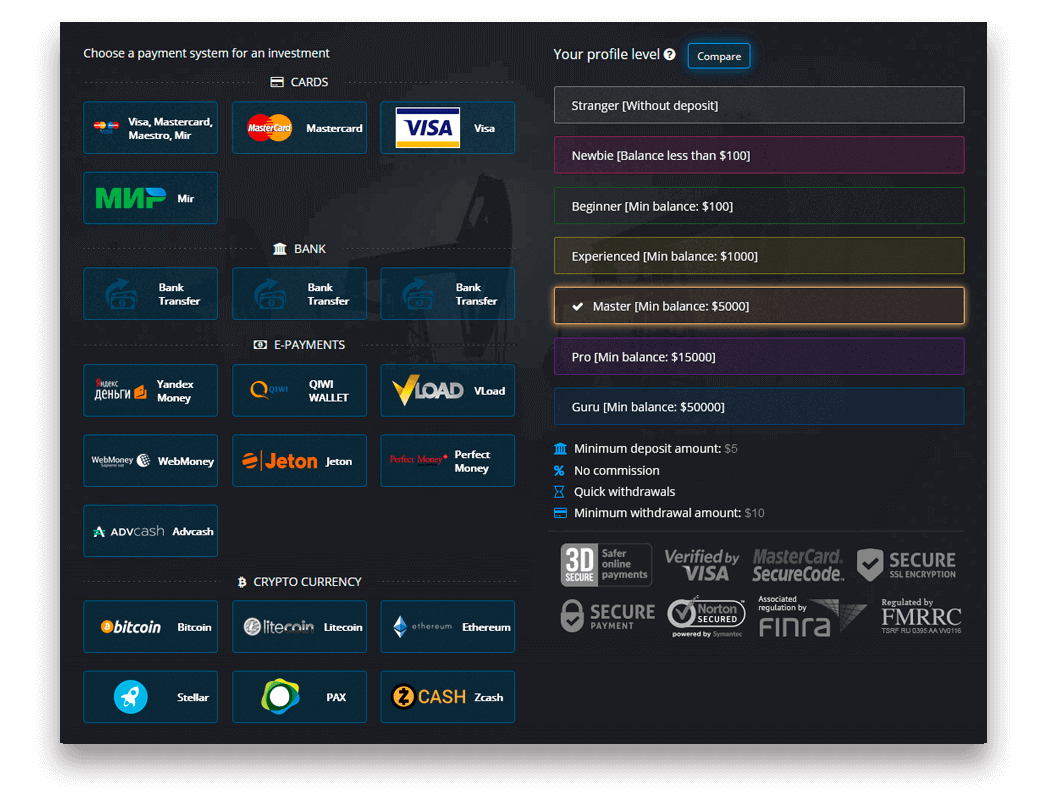This screenshot has width=1043, height=795.
Task: Choose PAX cryptocurrency payment
Action: (x=299, y=697)
